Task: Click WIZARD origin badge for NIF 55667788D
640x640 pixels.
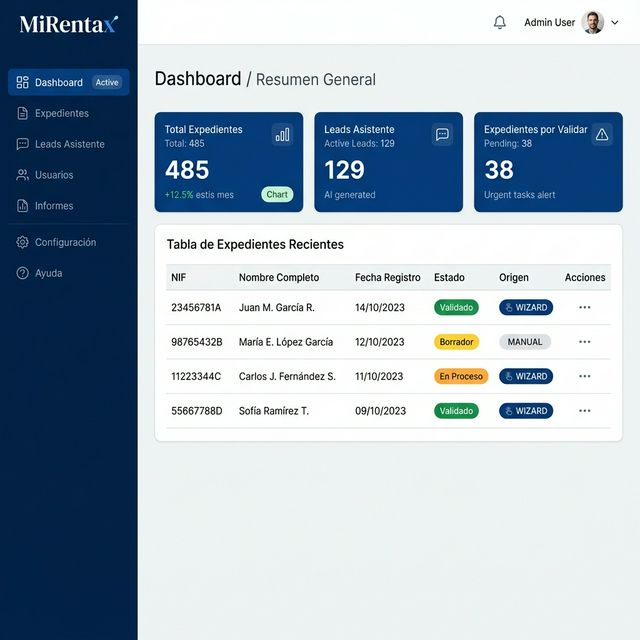Action: click(526, 411)
